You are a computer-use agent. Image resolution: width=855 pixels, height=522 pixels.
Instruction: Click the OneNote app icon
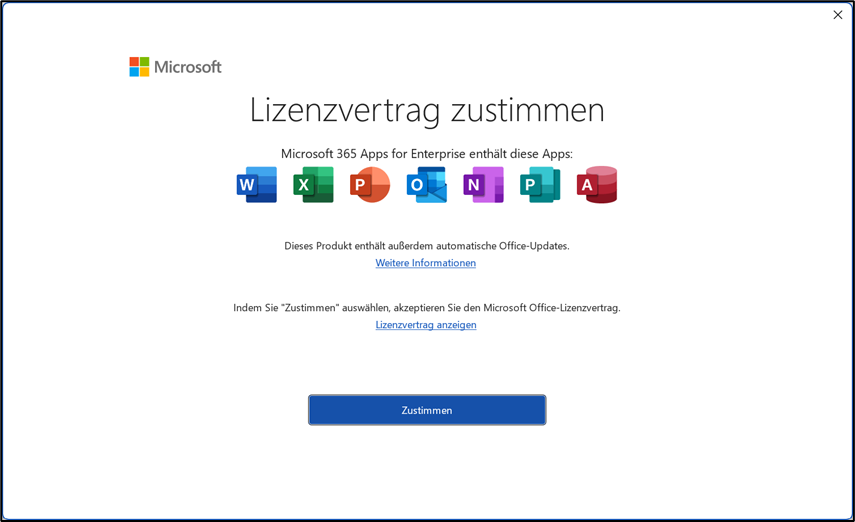[x=484, y=185]
